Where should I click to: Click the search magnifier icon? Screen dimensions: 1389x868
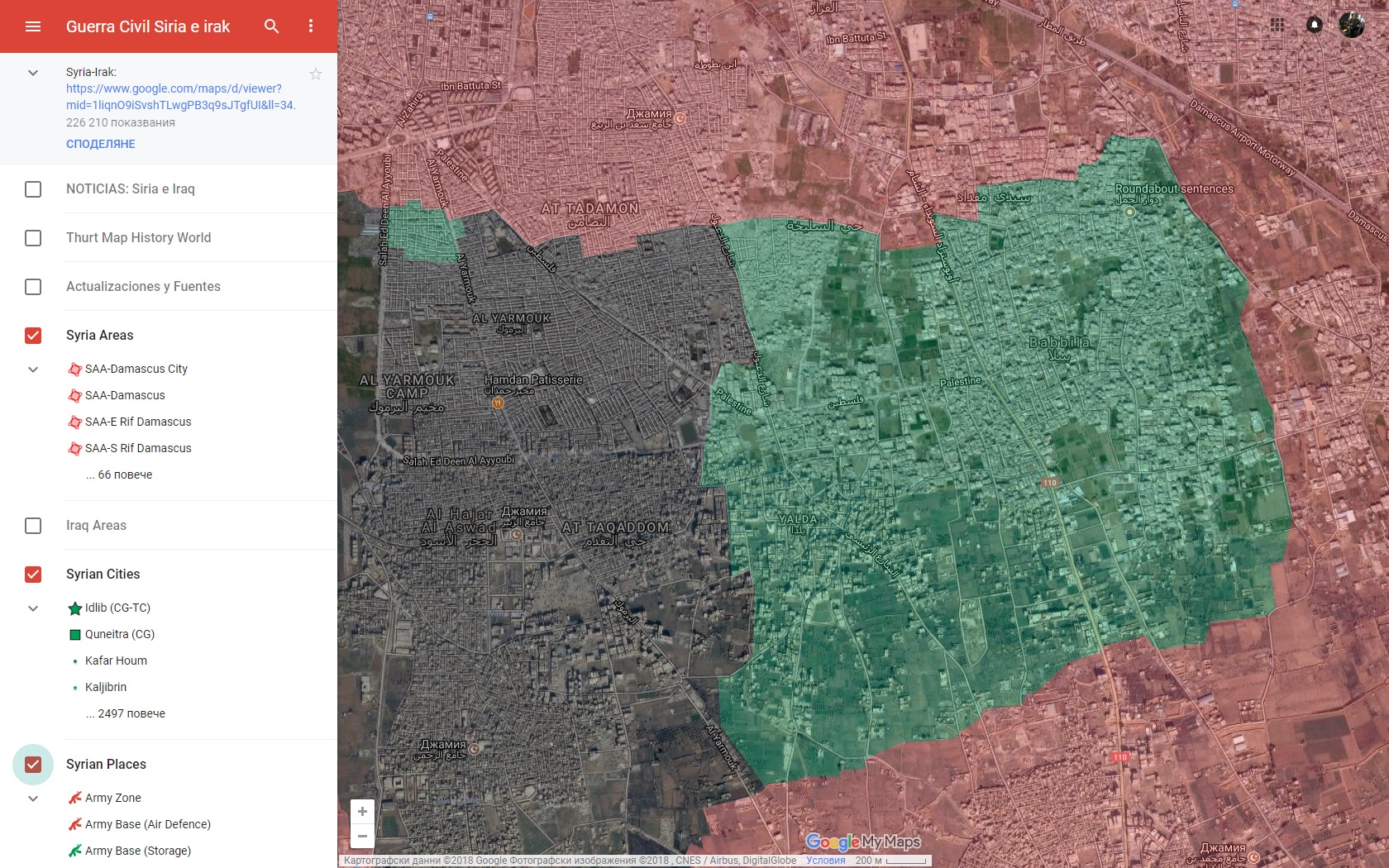tap(271, 26)
